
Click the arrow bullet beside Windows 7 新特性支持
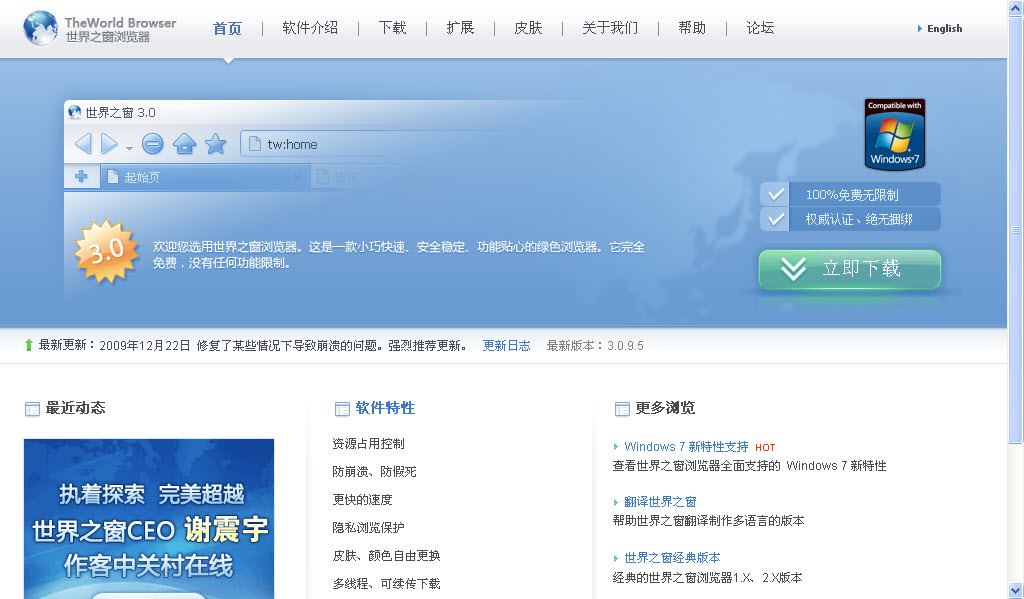click(616, 447)
